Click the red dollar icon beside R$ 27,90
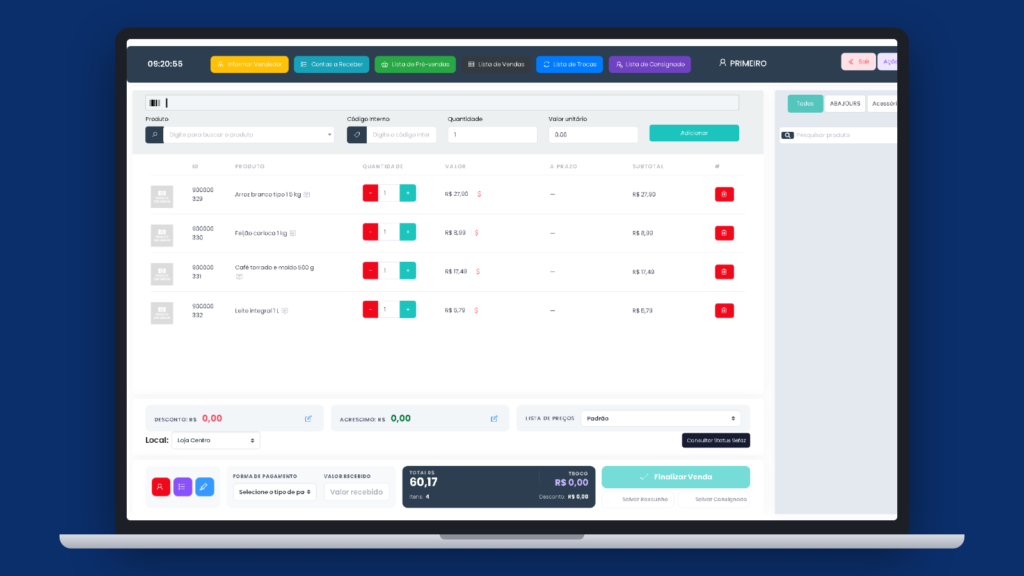 coord(479,194)
